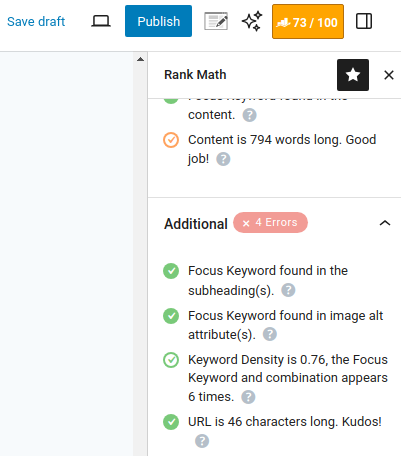Click the Rank Math 73 / 100 score button
This screenshot has height=456, width=401.
click(x=308, y=22)
